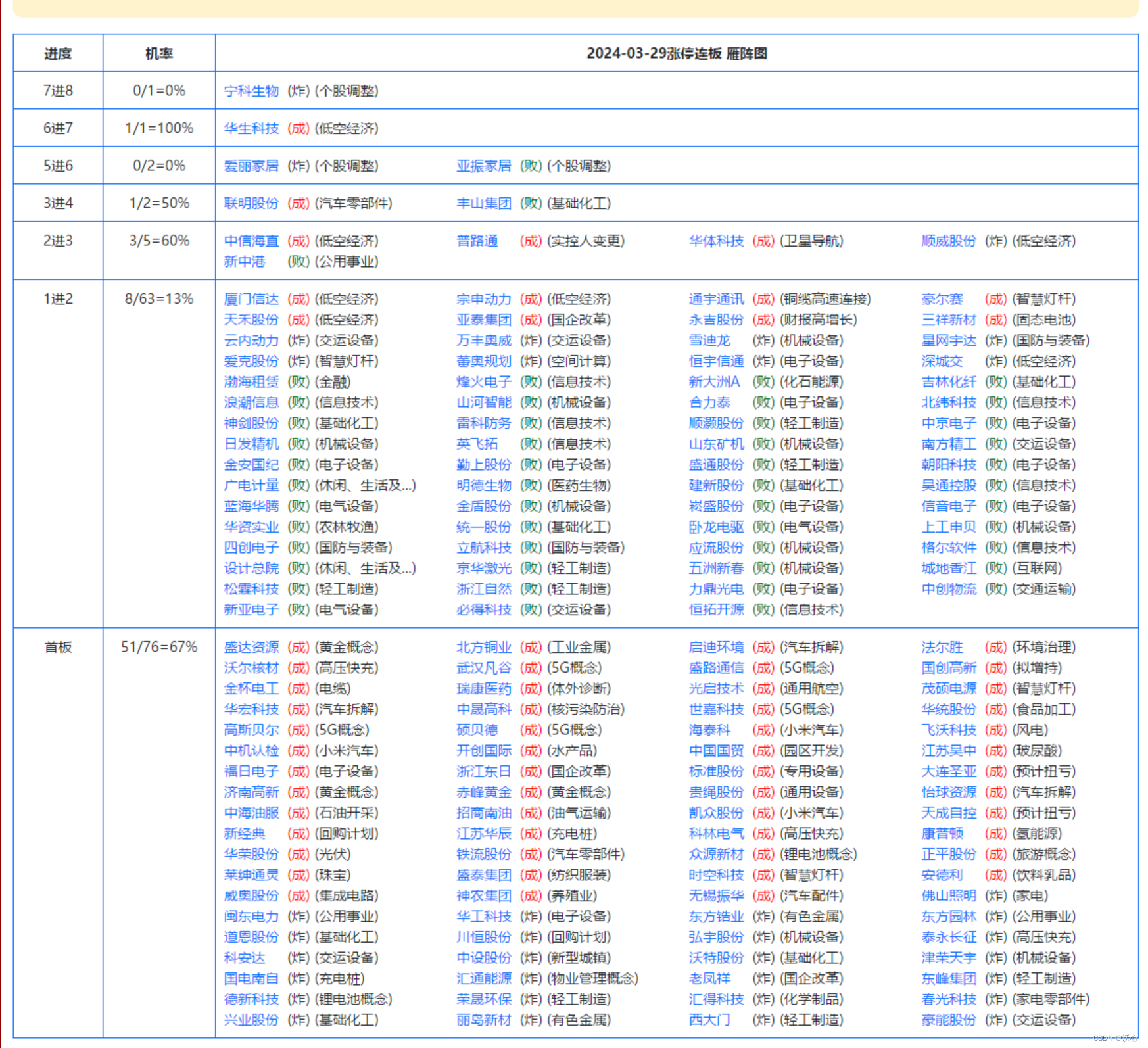Click the 2024-03-29涨停连板 雁阵图 header

click(677, 53)
